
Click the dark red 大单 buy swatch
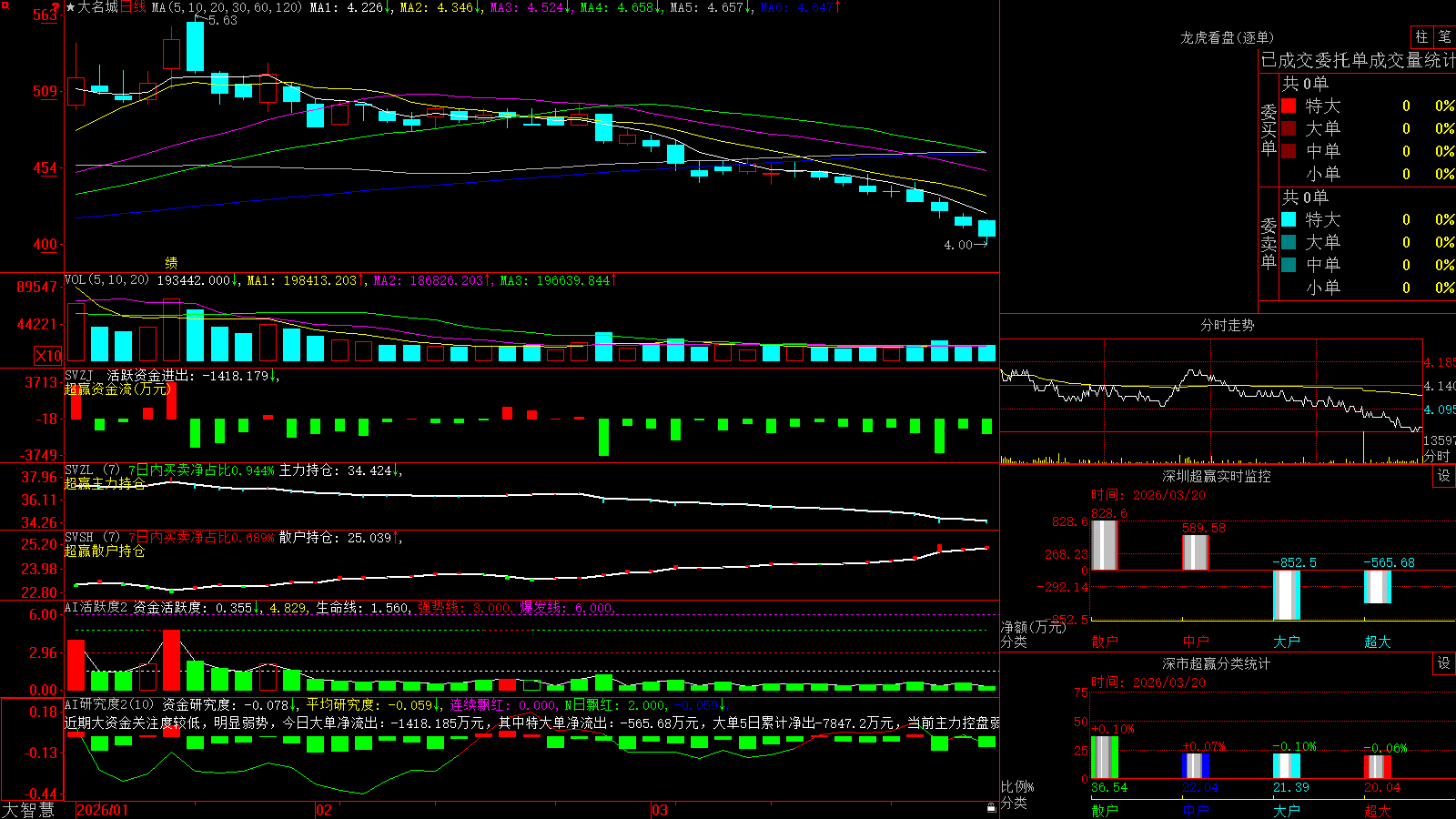(x=1289, y=128)
